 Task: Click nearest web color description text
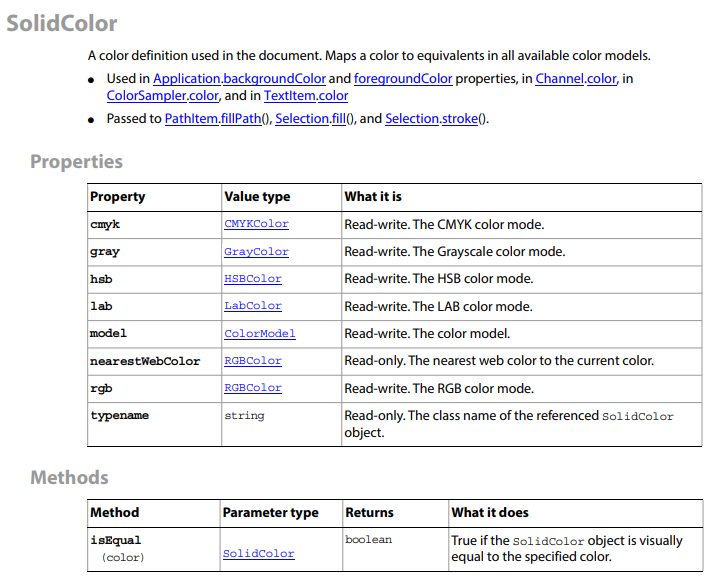tap(499, 361)
